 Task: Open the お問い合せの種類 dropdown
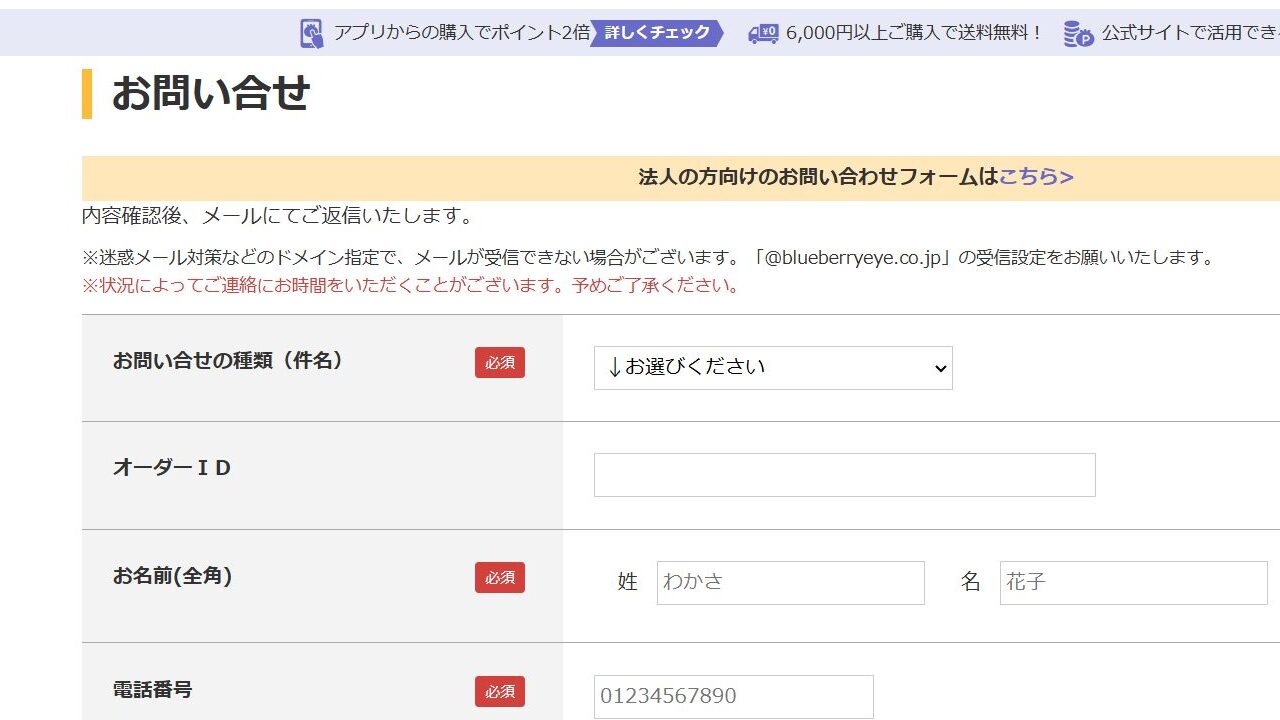tap(773, 368)
